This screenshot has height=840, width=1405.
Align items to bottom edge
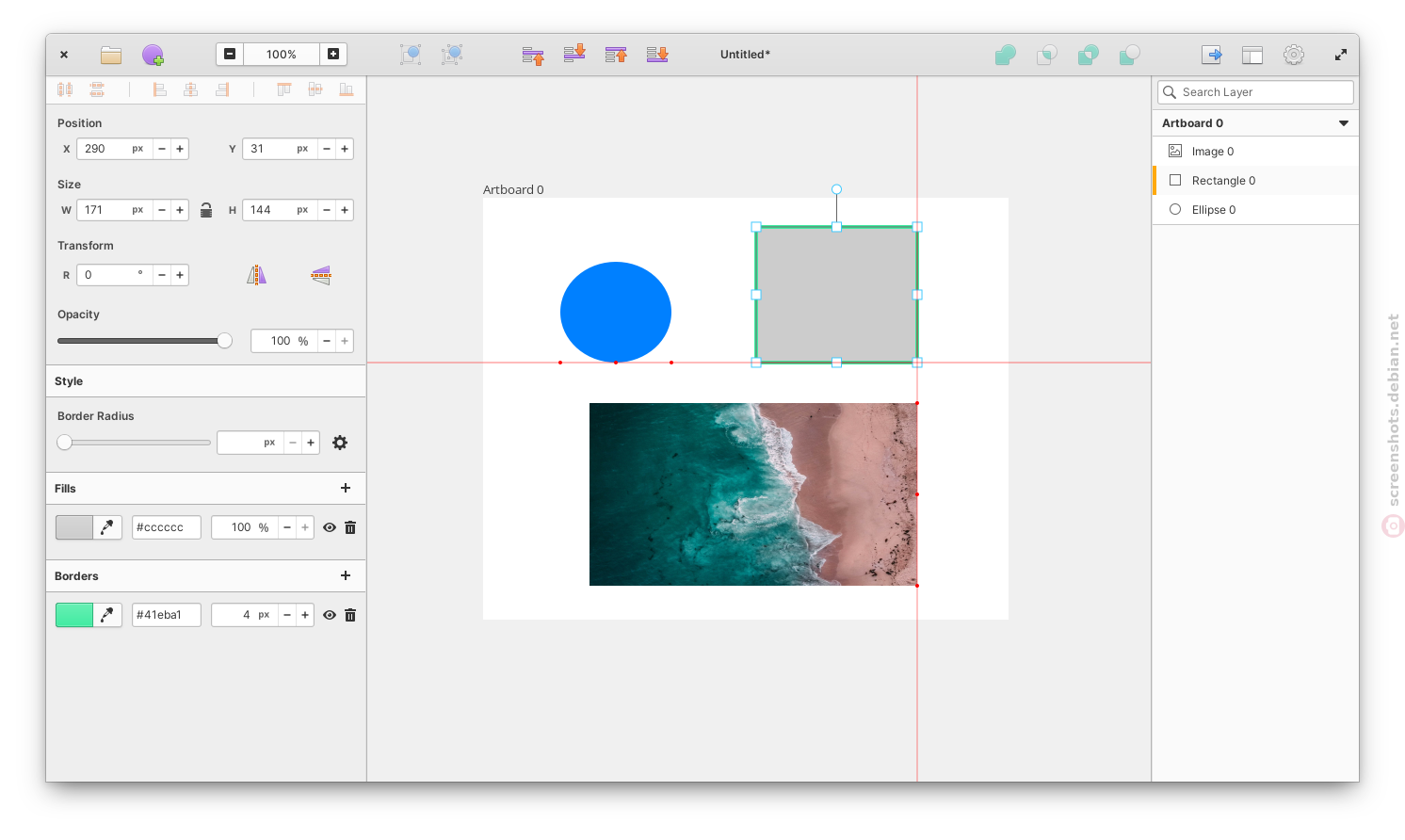pos(347,89)
